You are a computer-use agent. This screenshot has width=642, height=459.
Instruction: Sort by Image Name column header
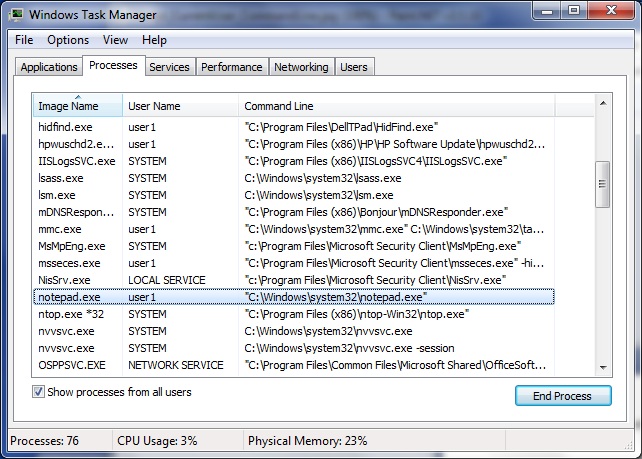(x=77, y=106)
